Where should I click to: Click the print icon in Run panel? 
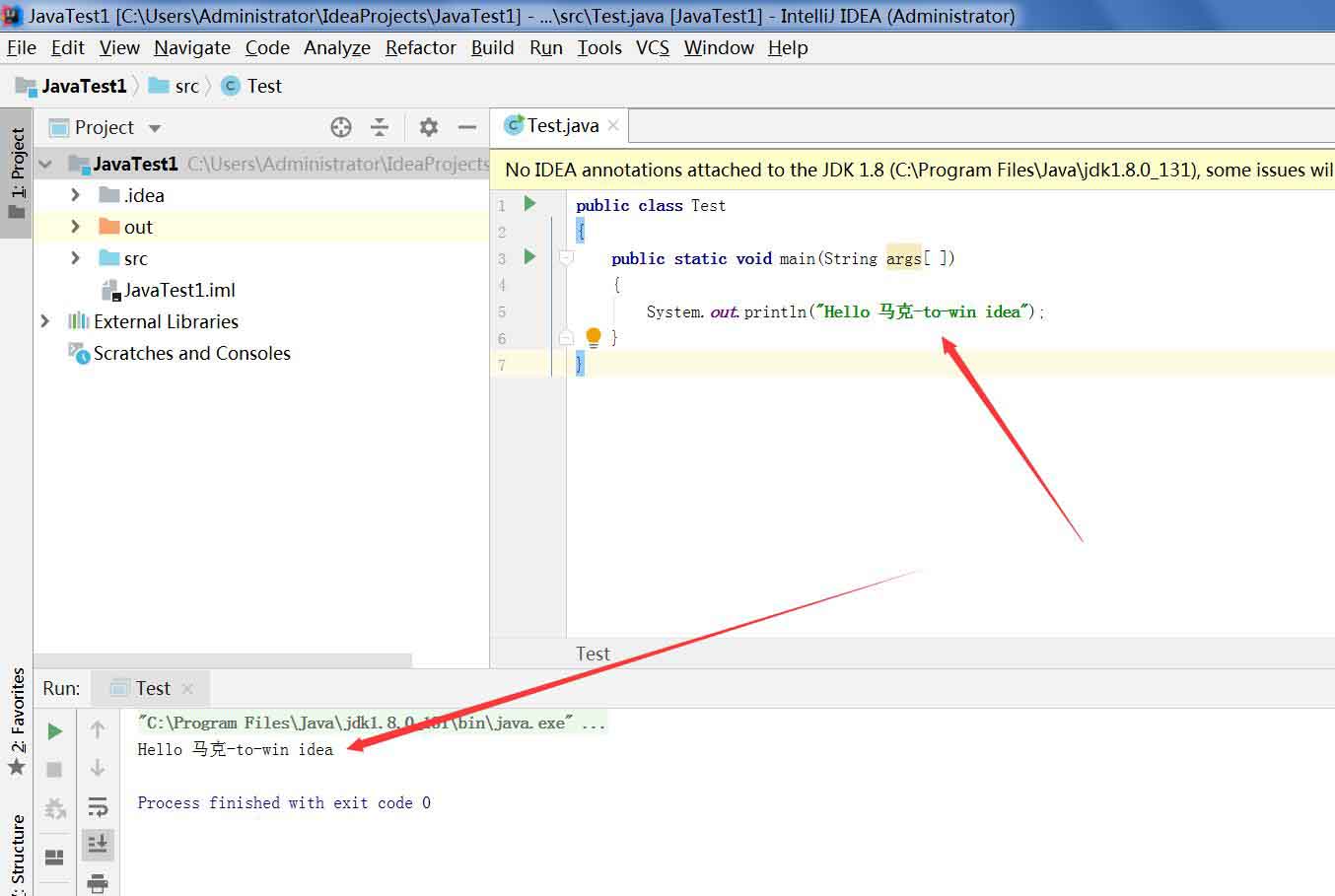(x=98, y=882)
